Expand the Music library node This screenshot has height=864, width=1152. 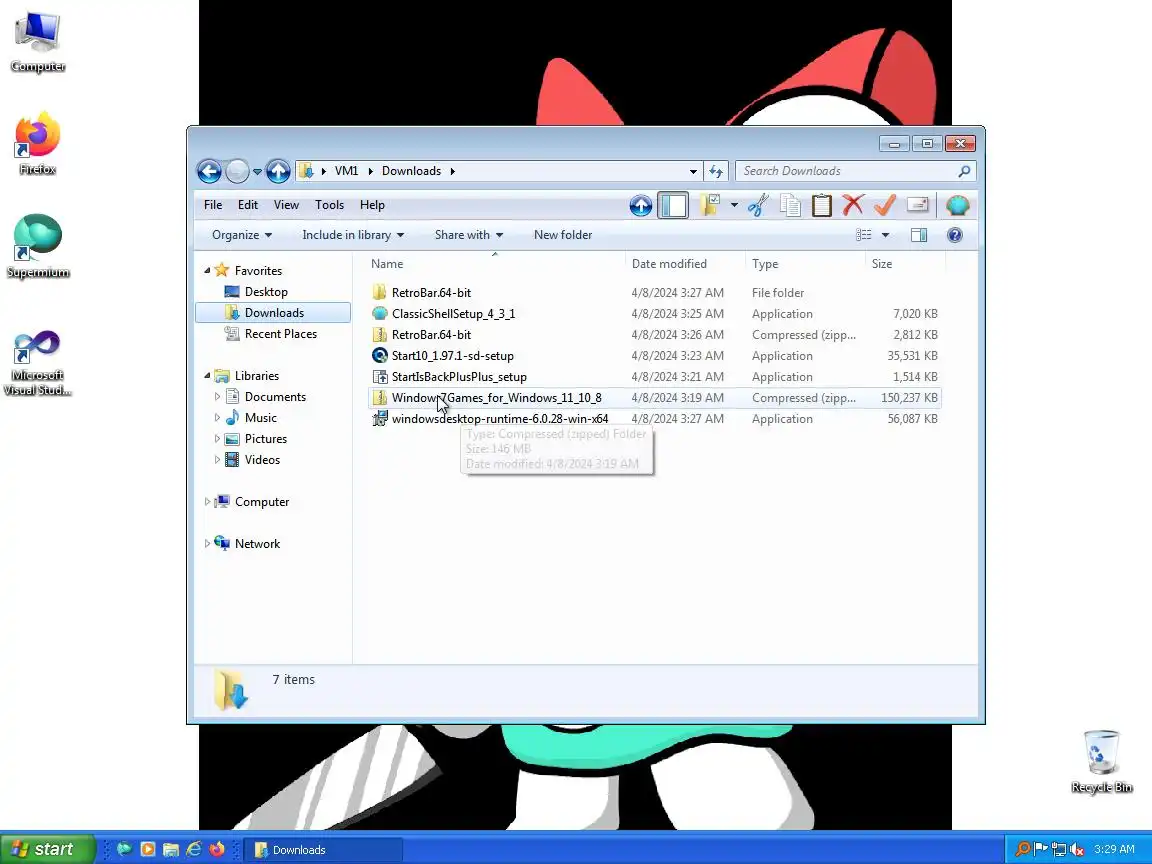point(217,417)
